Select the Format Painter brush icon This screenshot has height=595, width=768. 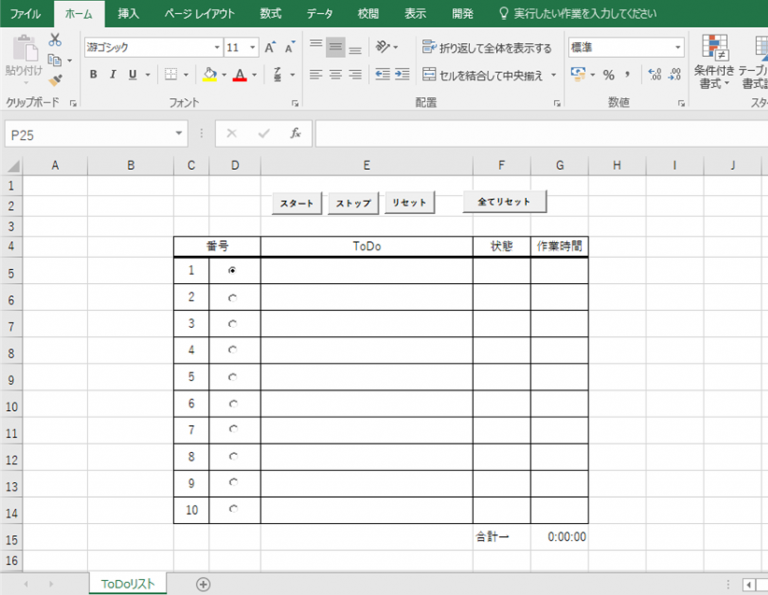(55, 80)
